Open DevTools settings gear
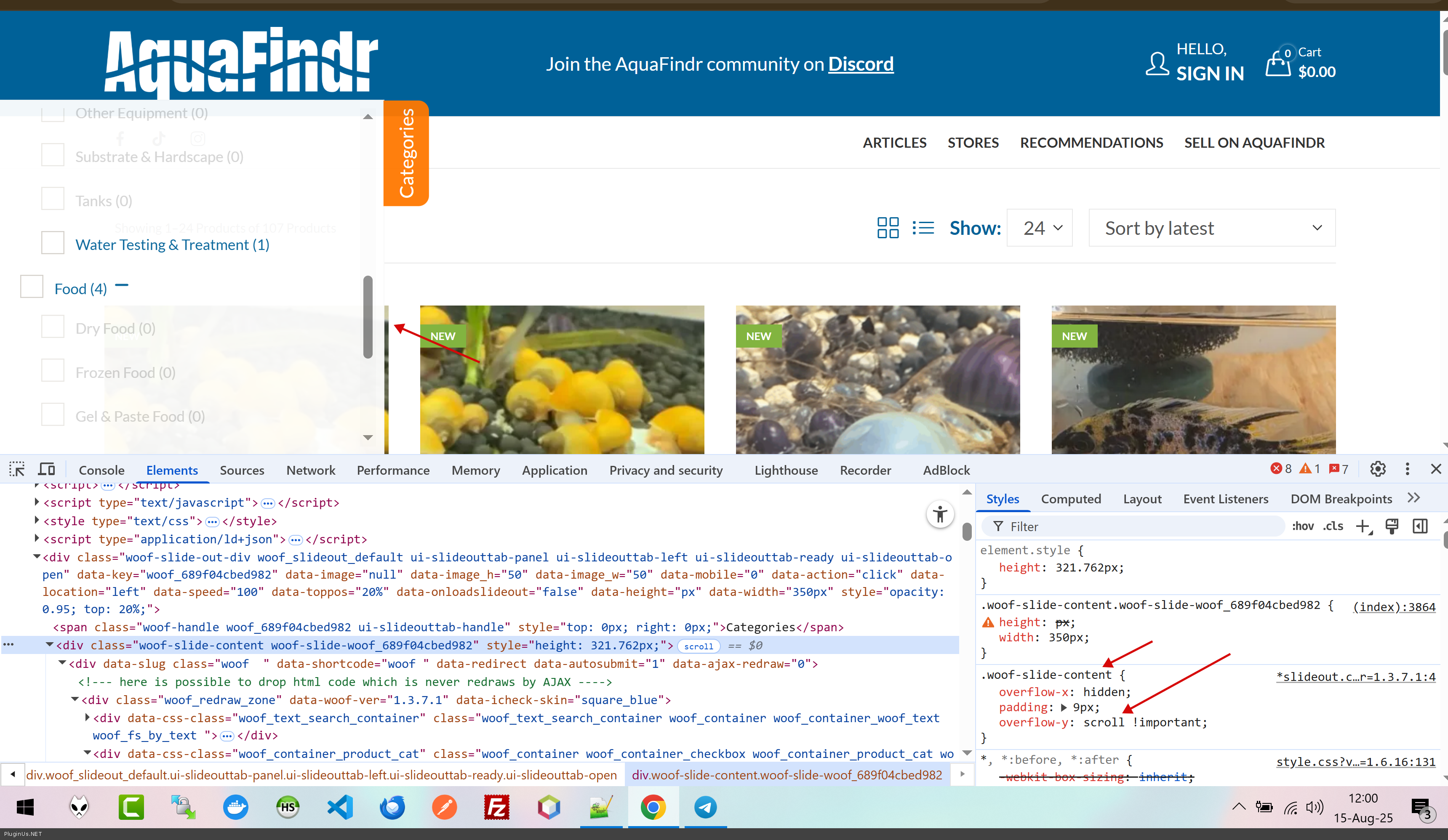1448x840 pixels. pos(1377,469)
